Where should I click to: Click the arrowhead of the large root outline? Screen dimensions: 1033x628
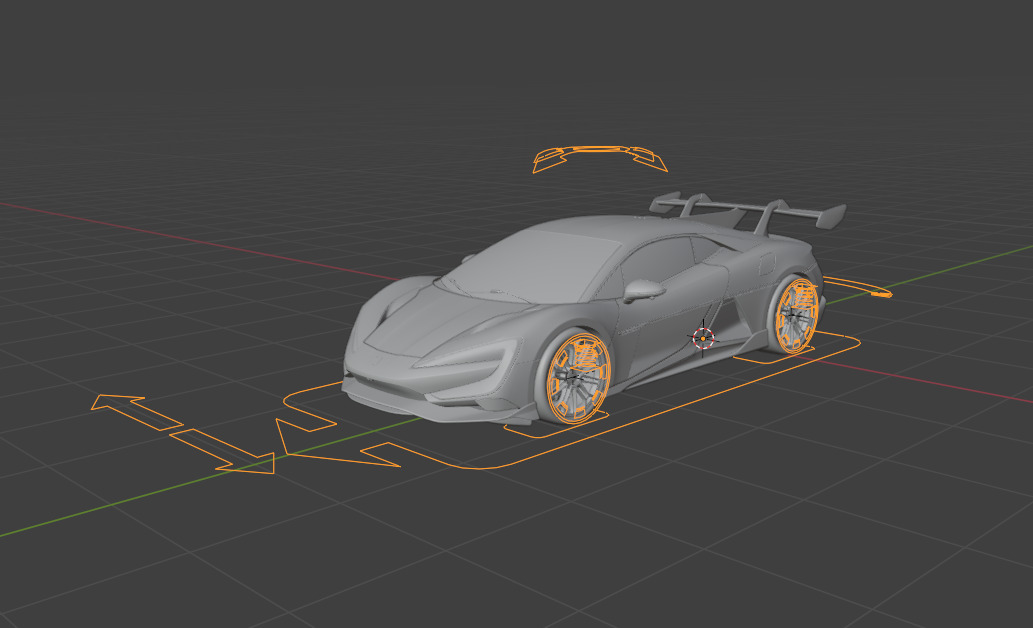(336, 443)
